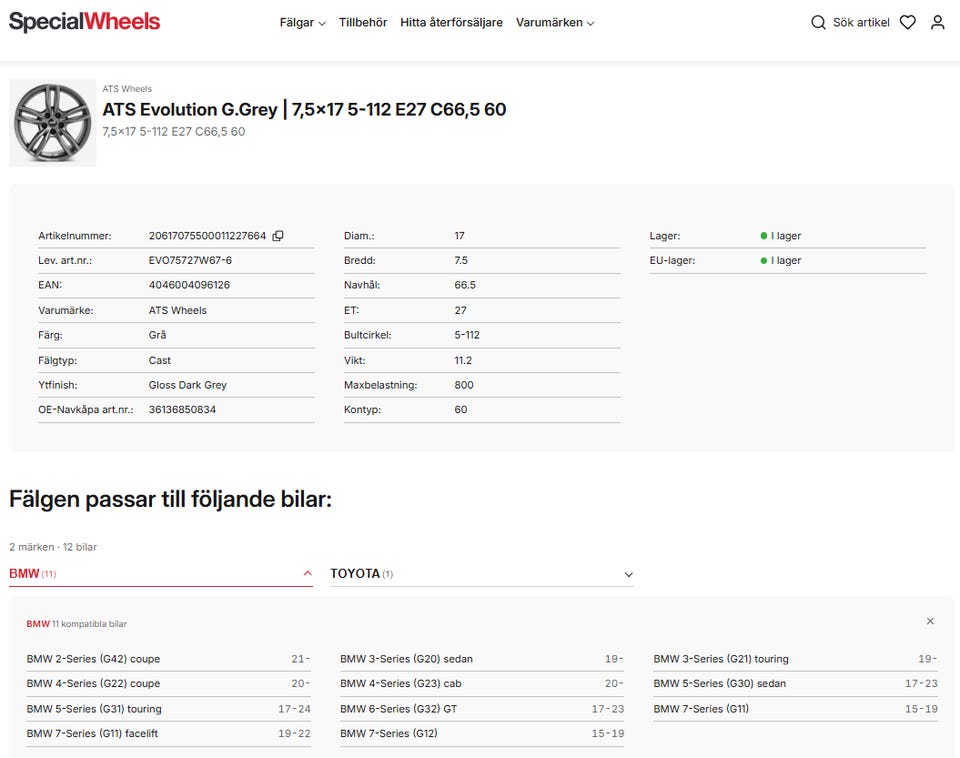The image size is (960, 758).
Task: Click the Fälgtyp value Cast
Action: 160,361
